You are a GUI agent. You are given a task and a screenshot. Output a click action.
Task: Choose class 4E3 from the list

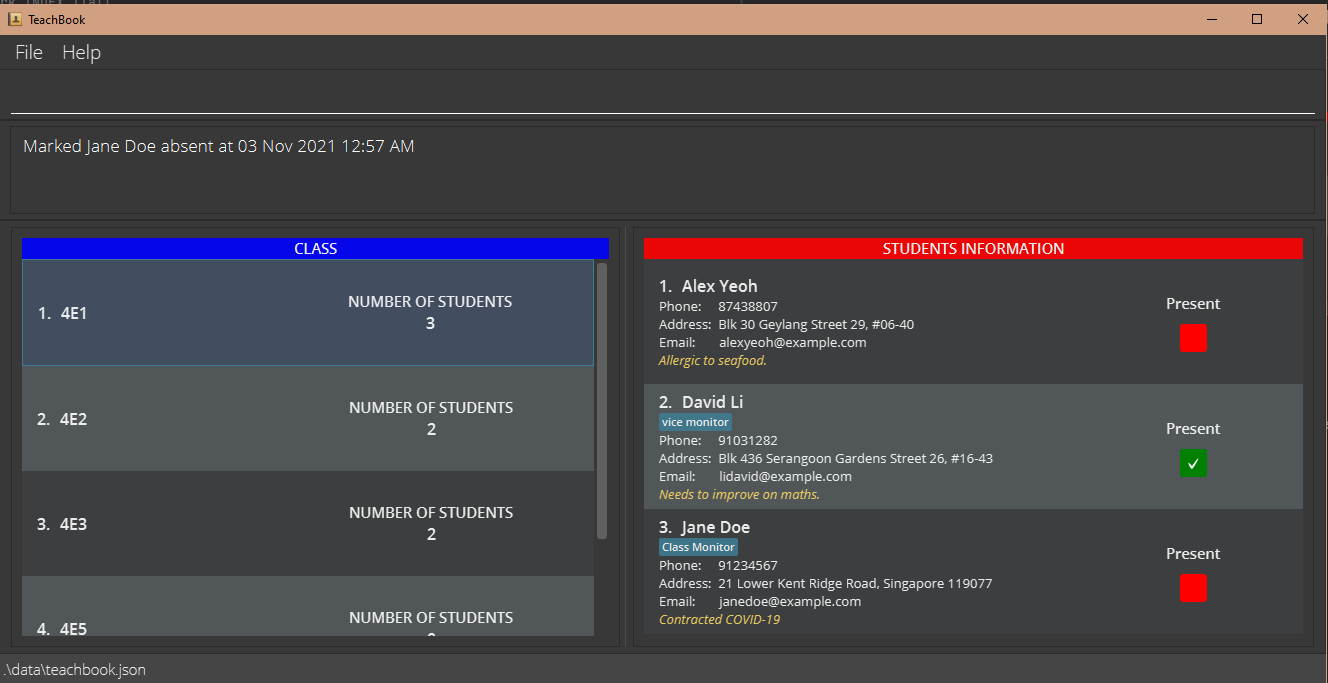coord(307,524)
